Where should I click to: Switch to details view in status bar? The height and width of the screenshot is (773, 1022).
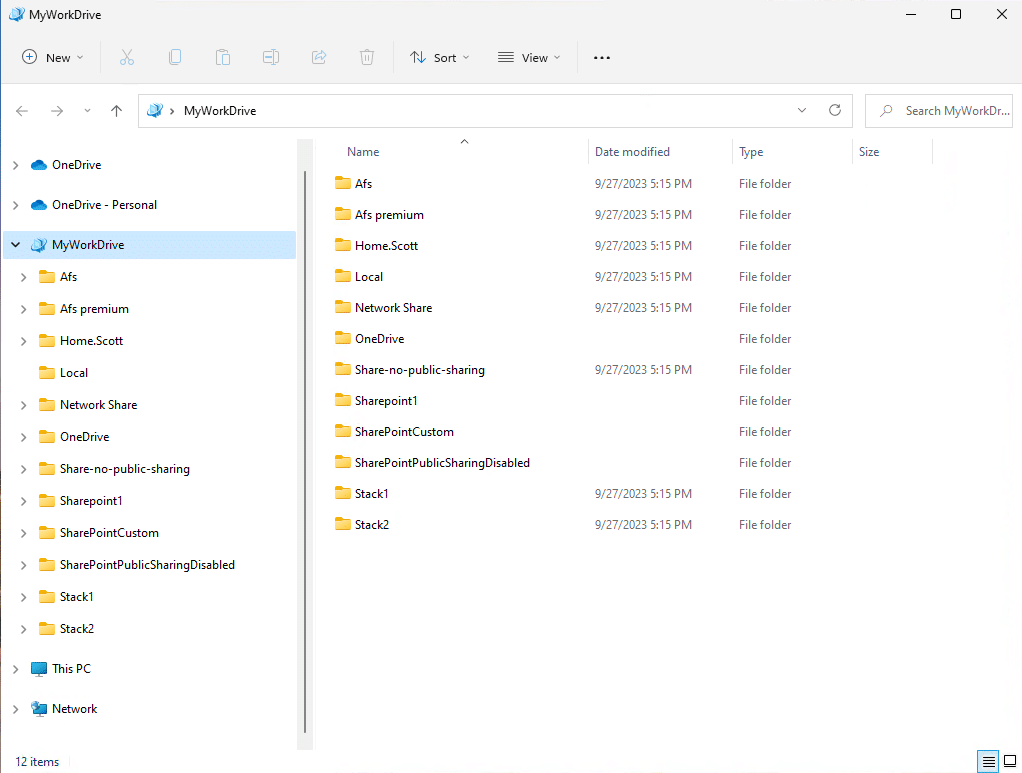[x=988, y=762]
